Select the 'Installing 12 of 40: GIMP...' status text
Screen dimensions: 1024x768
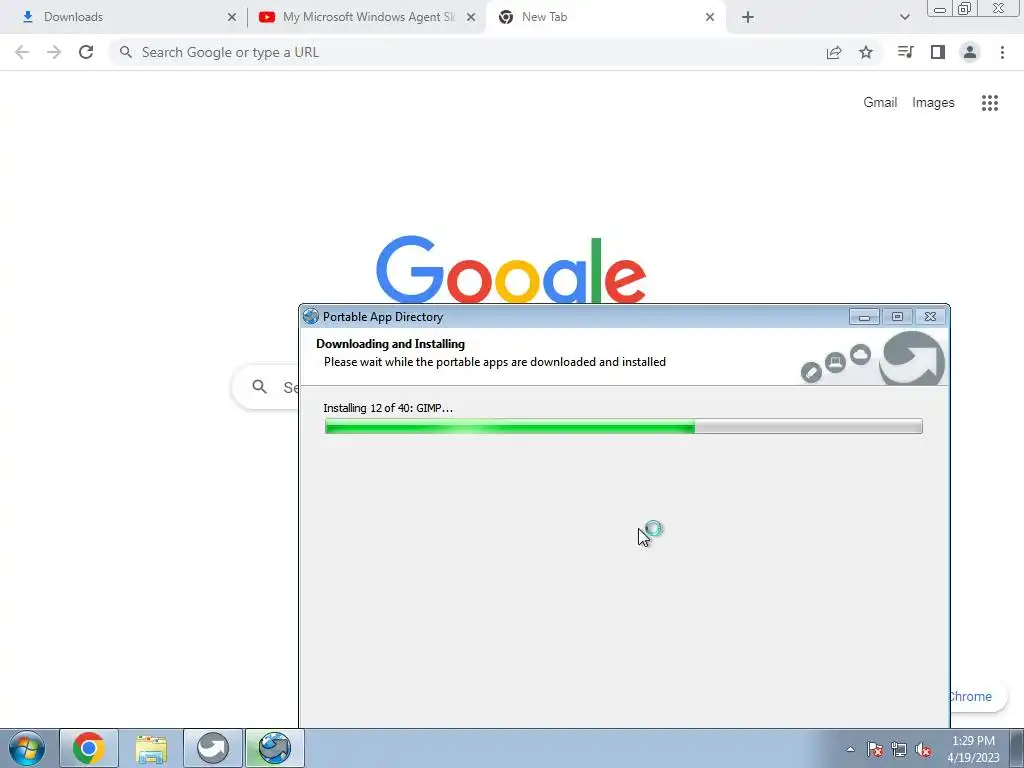click(x=388, y=408)
